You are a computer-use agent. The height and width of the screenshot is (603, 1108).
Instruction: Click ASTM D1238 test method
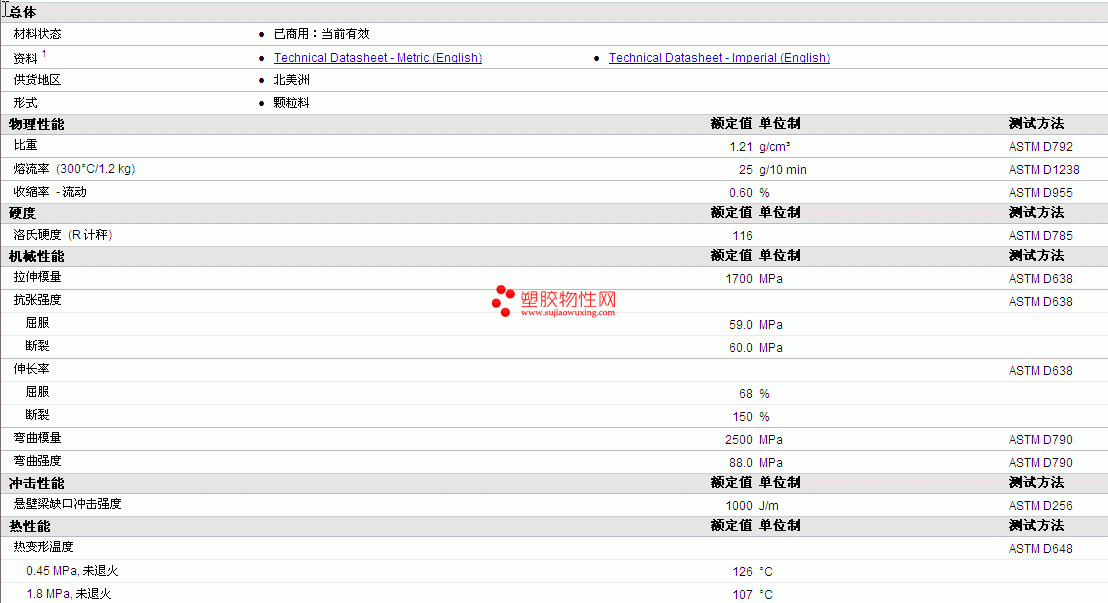click(1044, 170)
